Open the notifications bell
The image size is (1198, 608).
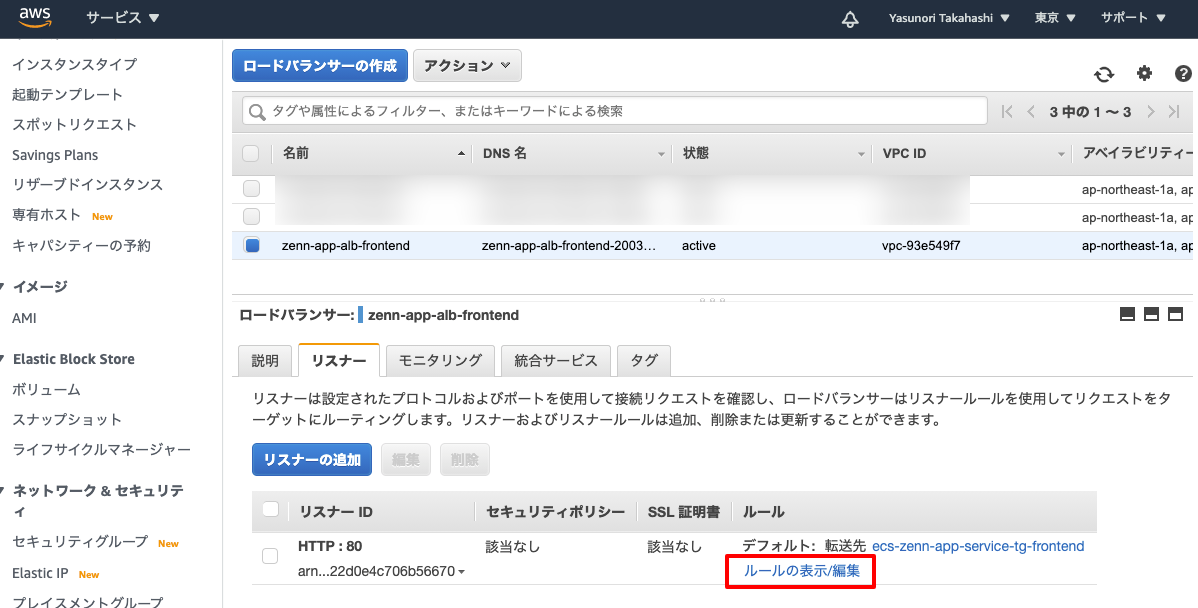(x=849, y=18)
